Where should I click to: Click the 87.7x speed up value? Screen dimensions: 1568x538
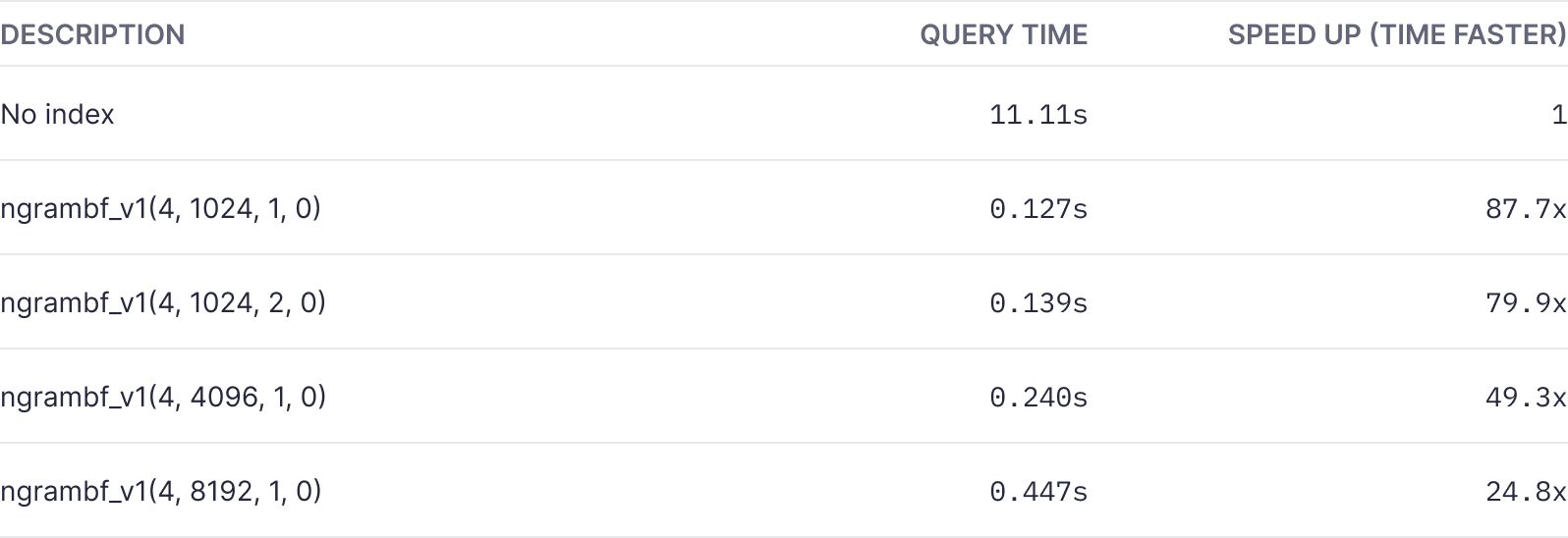[1525, 209]
